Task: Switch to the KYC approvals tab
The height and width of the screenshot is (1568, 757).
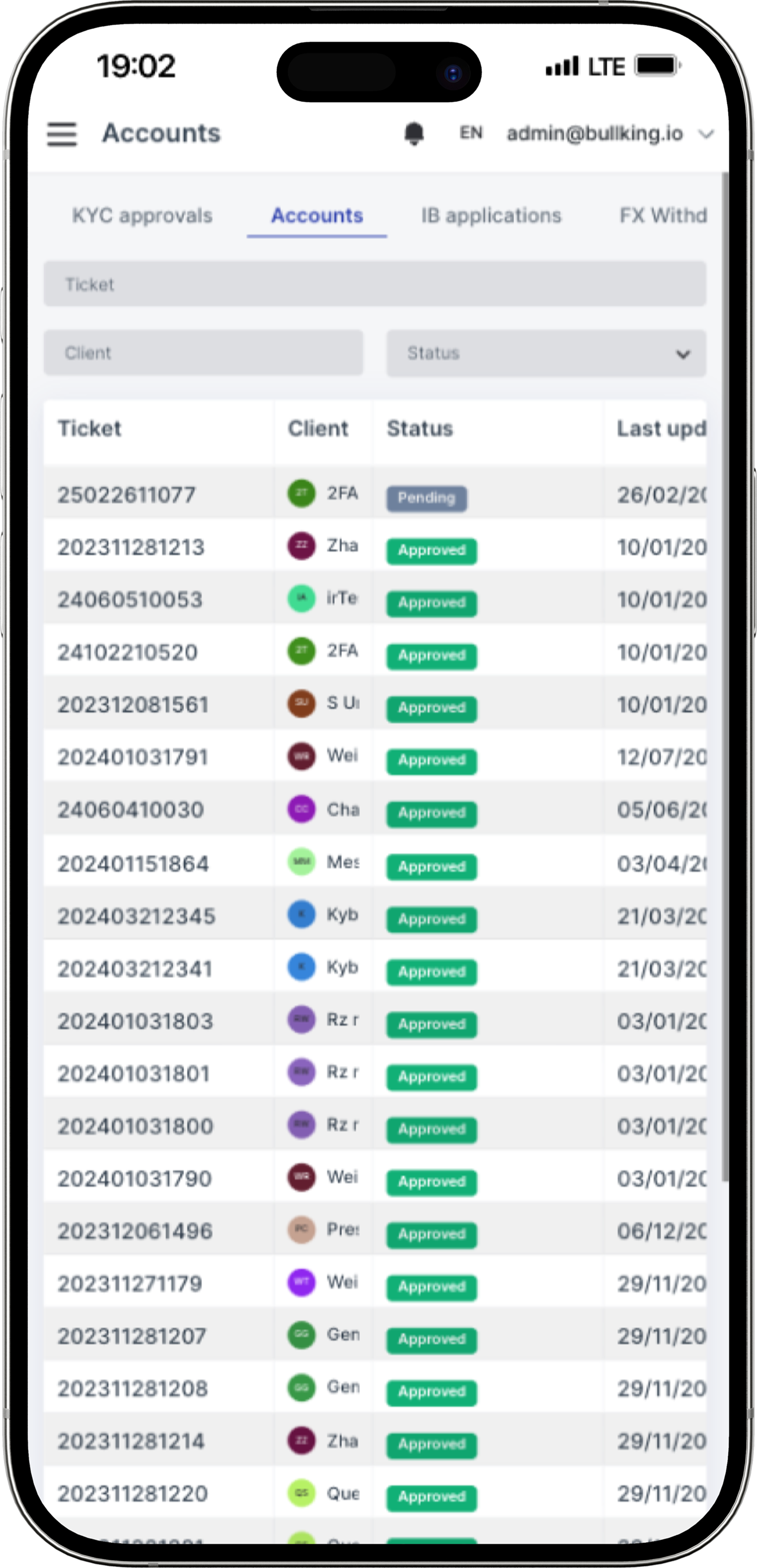Action: point(142,215)
